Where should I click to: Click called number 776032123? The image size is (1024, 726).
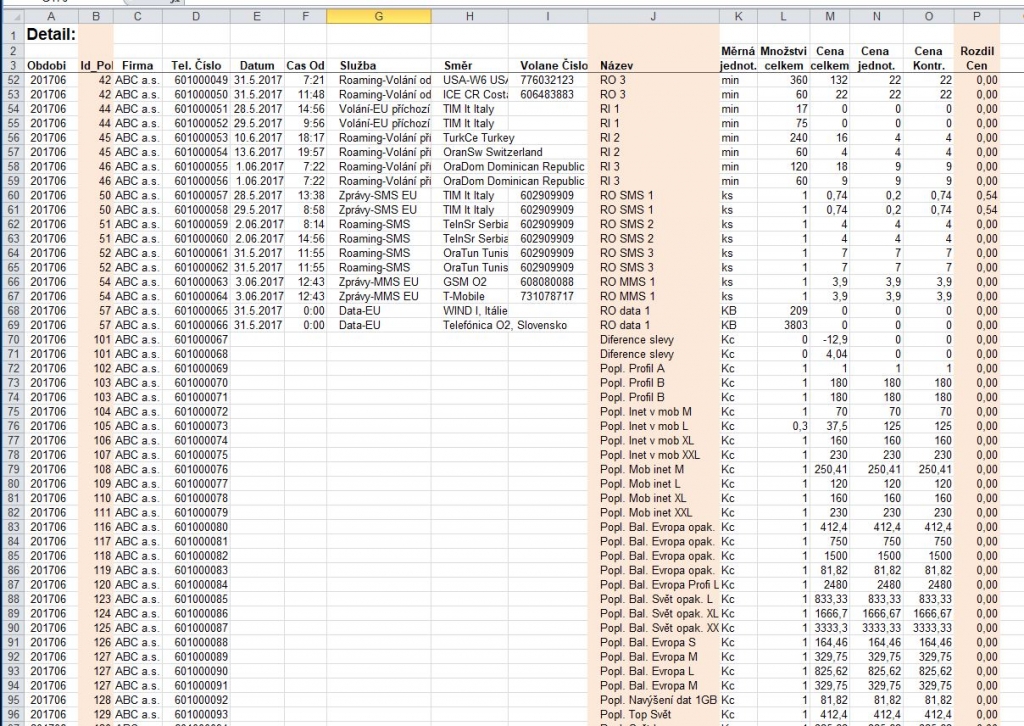tap(547, 80)
